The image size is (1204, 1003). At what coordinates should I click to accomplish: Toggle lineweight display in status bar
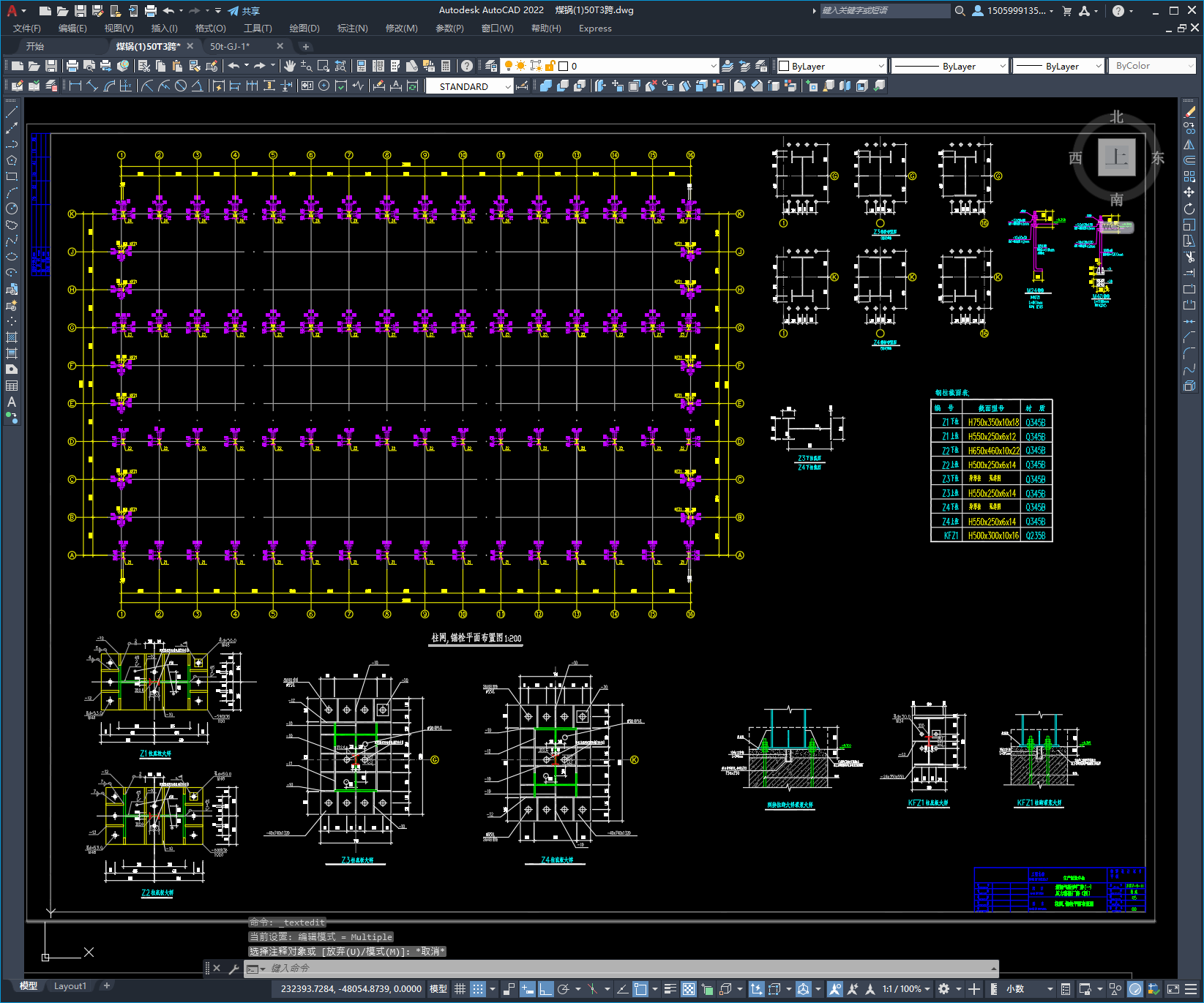pyautogui.click(x=670, y=989)
